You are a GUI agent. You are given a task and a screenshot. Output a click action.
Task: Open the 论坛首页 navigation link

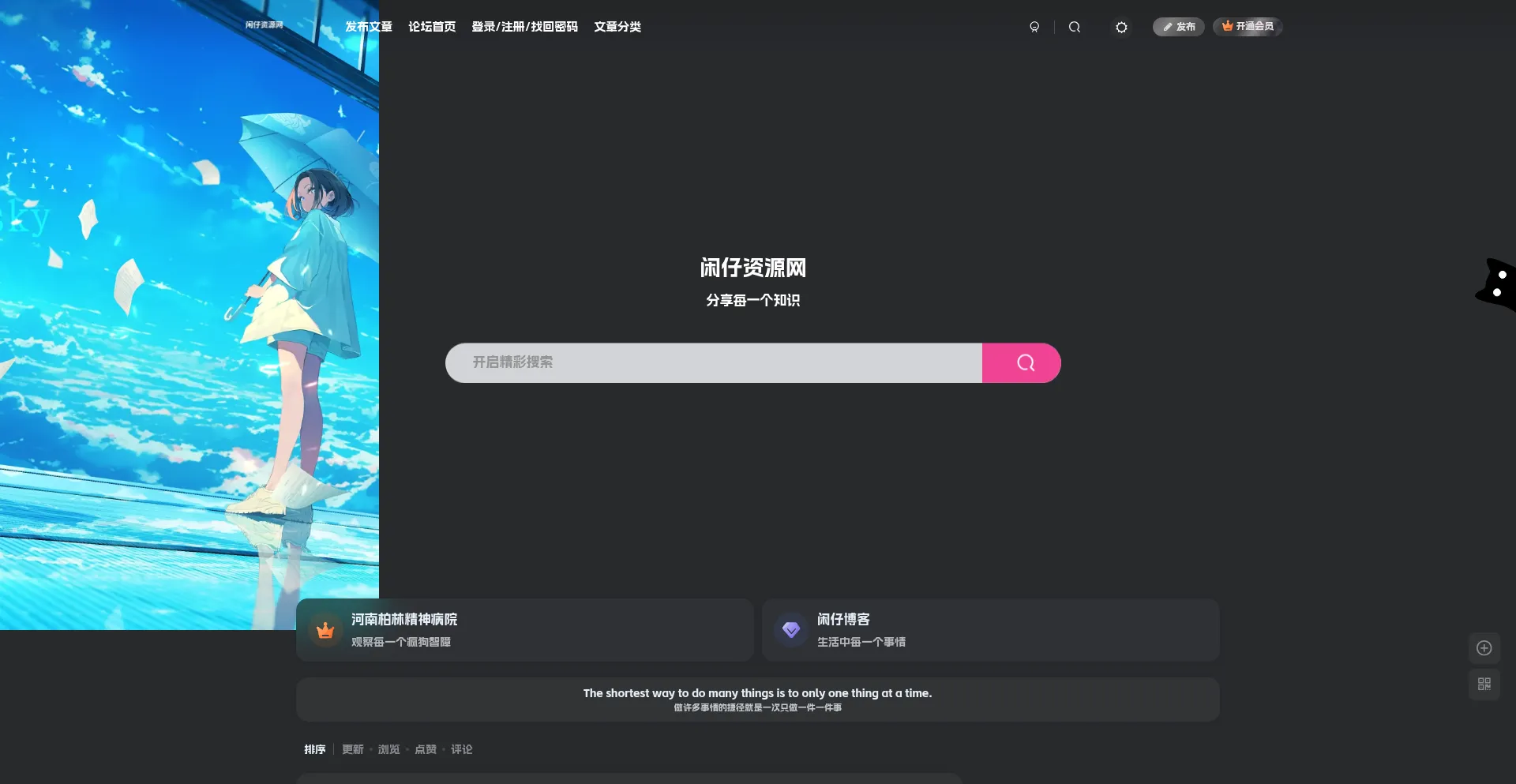click(432, 27)
